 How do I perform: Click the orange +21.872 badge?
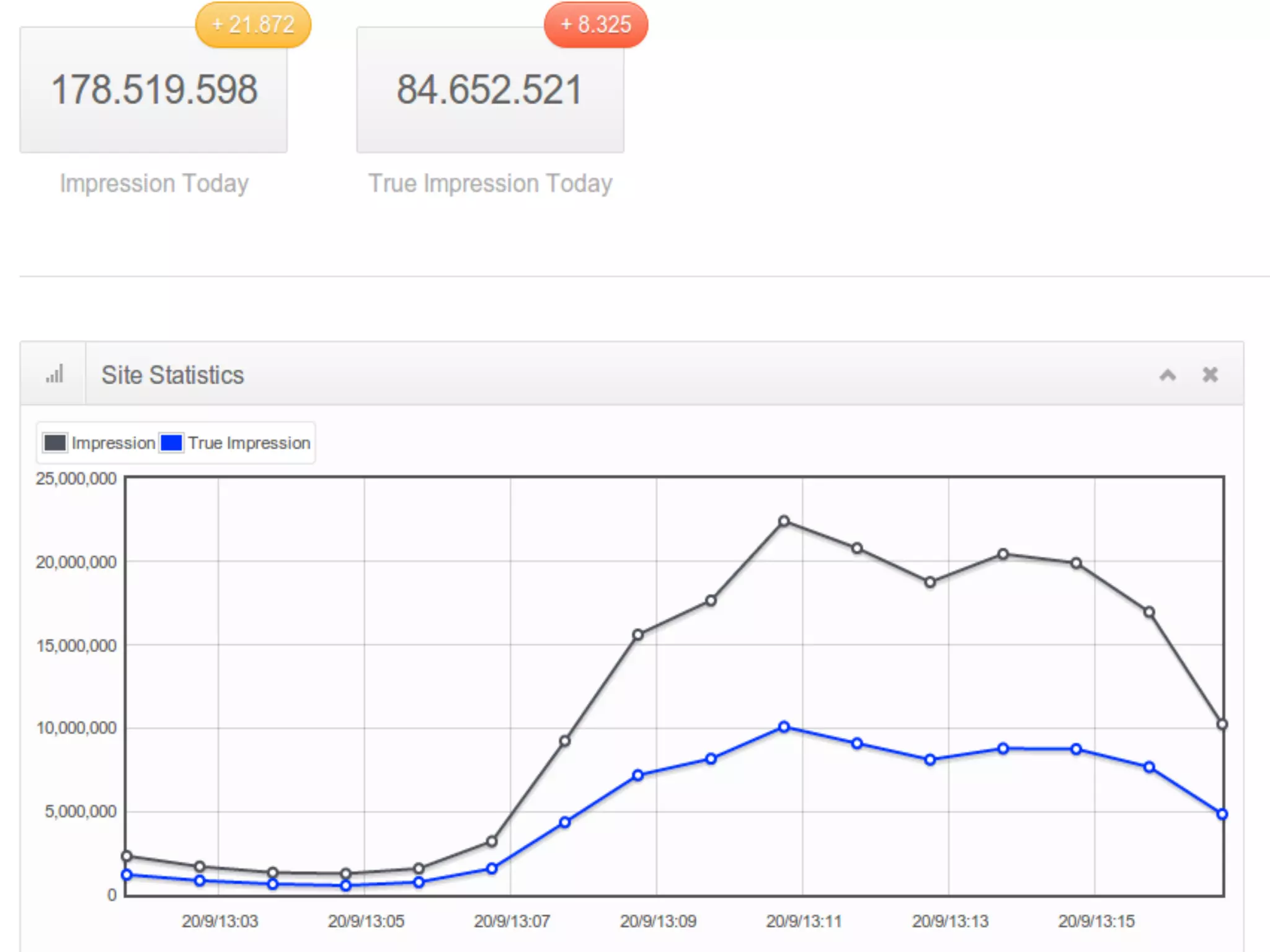(253, 25)
